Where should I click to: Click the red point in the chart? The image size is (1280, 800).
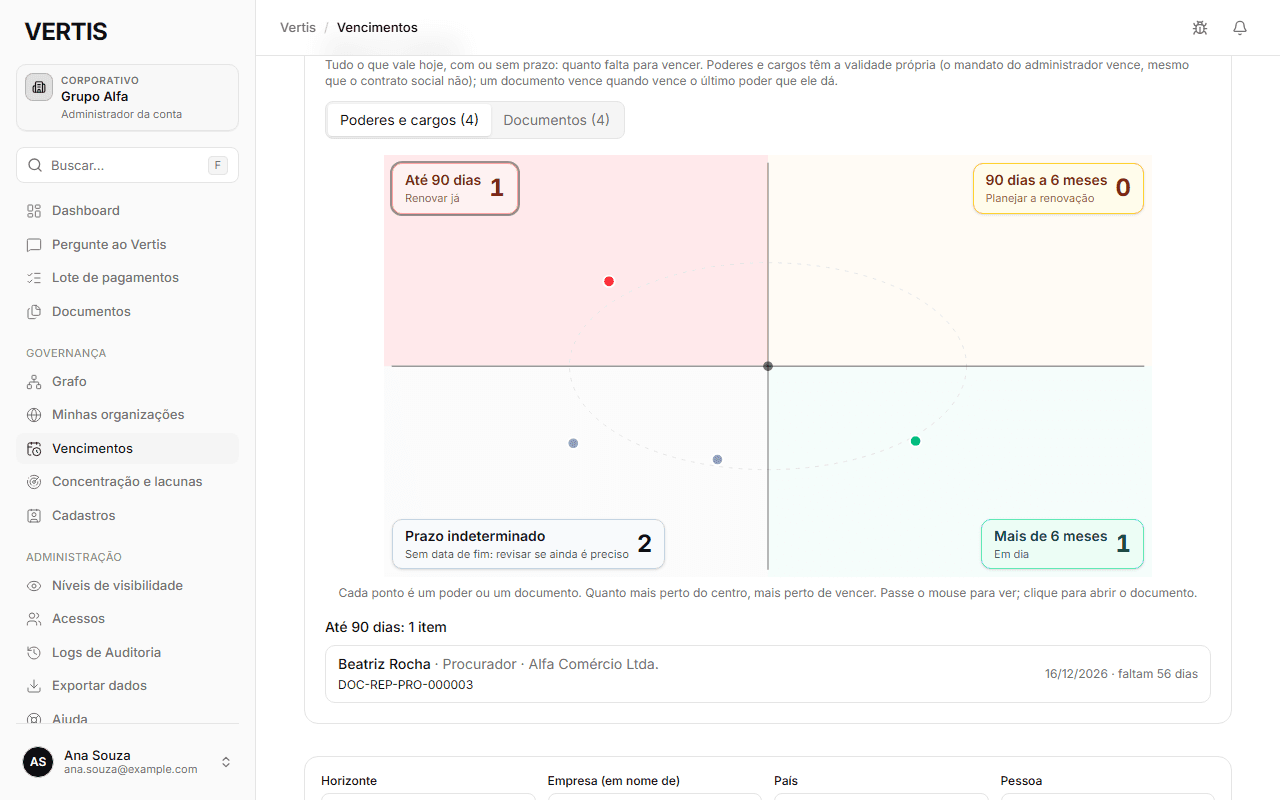tap(609, 281)
